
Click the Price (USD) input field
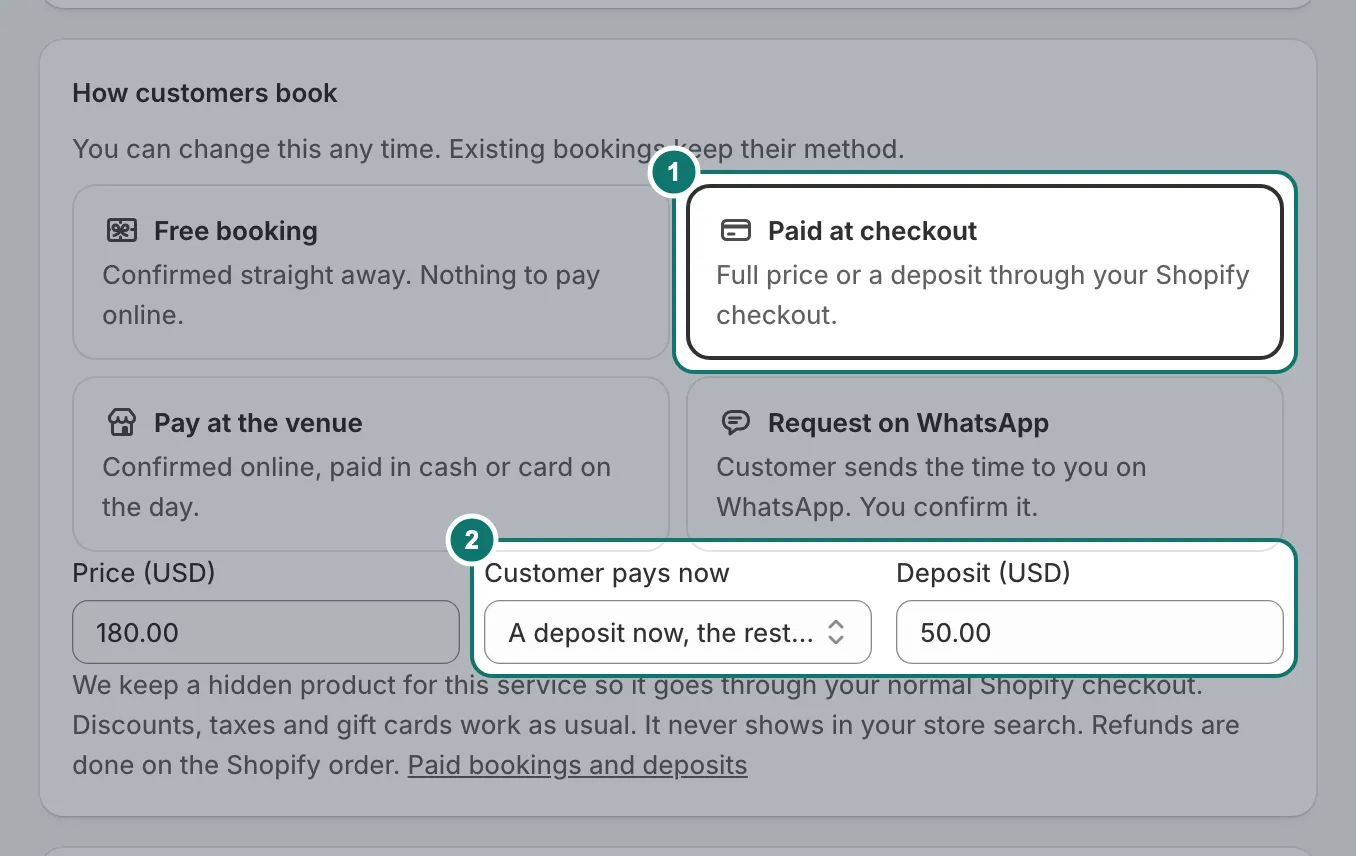click(x=266, y=632)
